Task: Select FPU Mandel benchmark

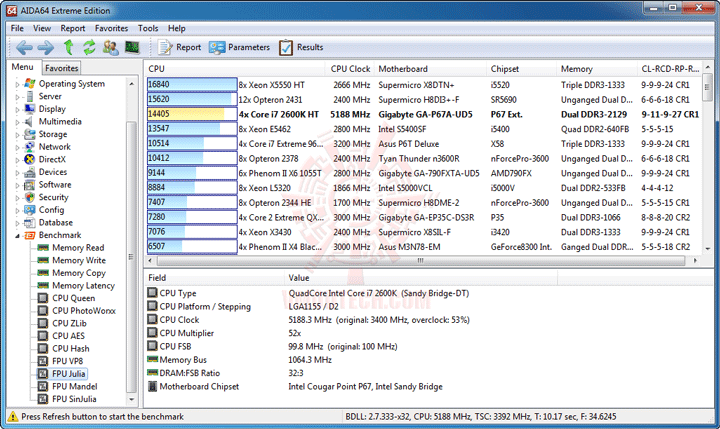Action: [x=75, y=386]
